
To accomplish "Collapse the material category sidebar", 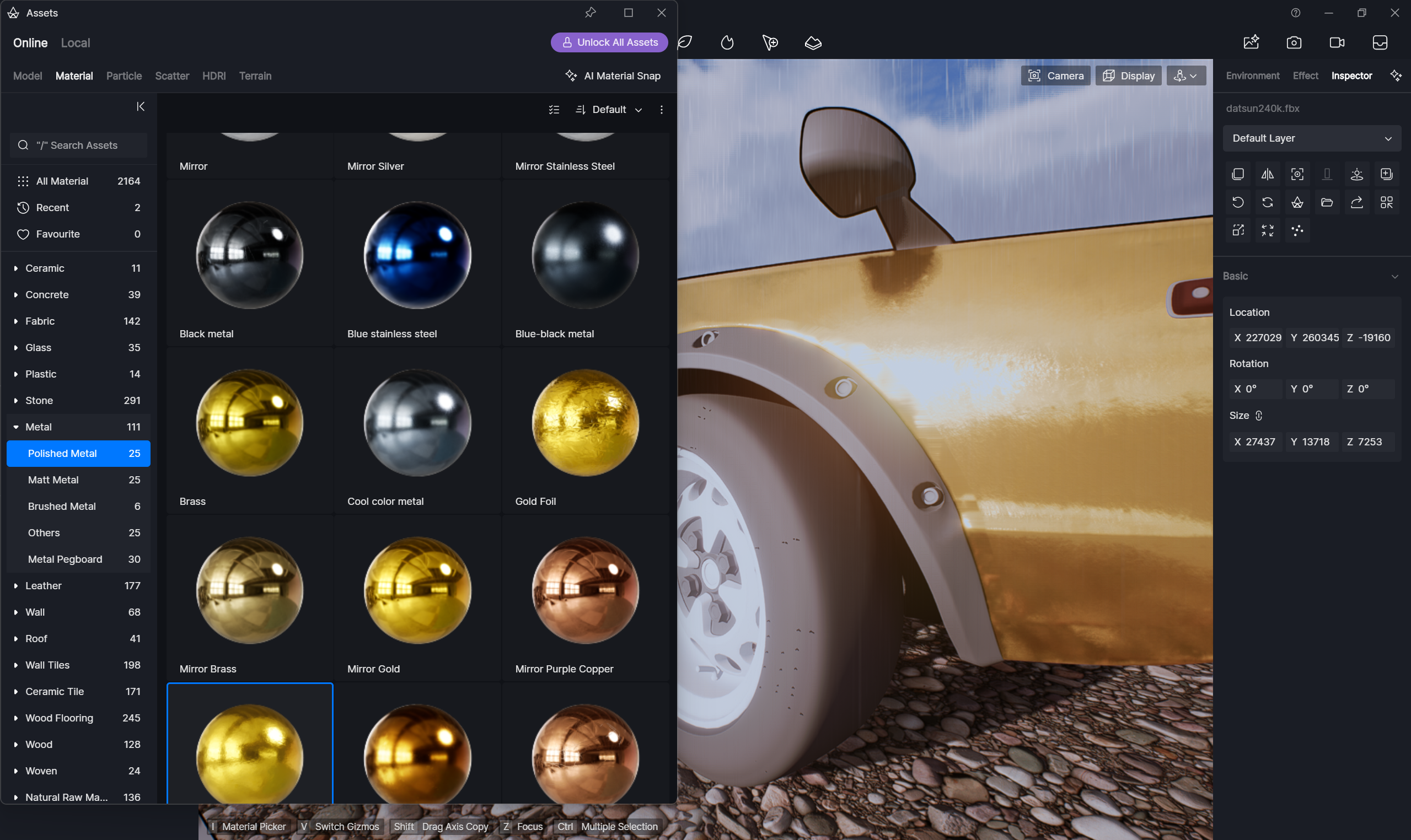I will point(141,106).
